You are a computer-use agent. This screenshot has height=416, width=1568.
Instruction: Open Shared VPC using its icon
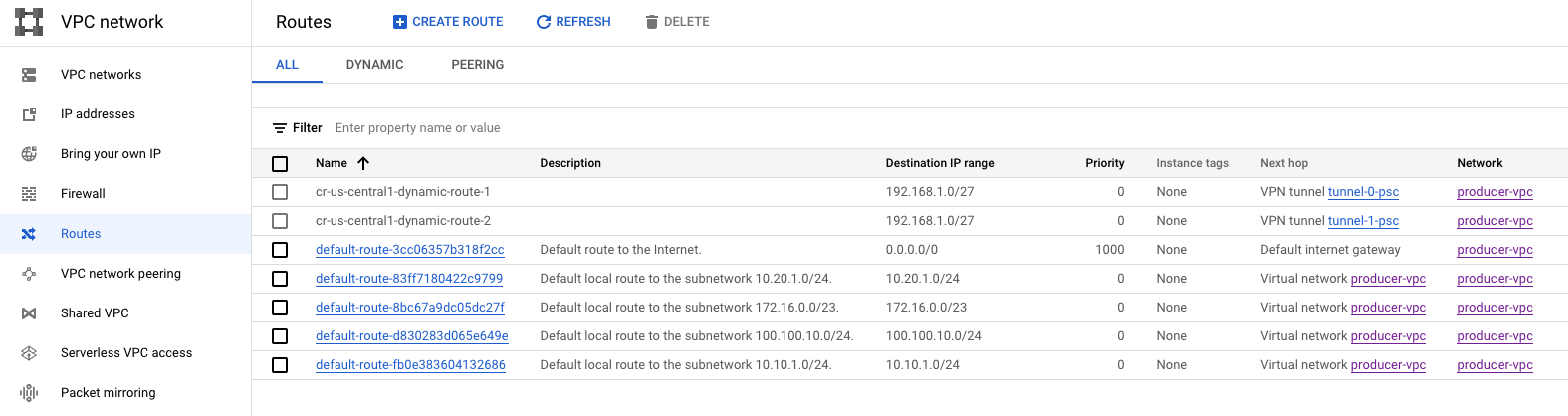point(29,313)
